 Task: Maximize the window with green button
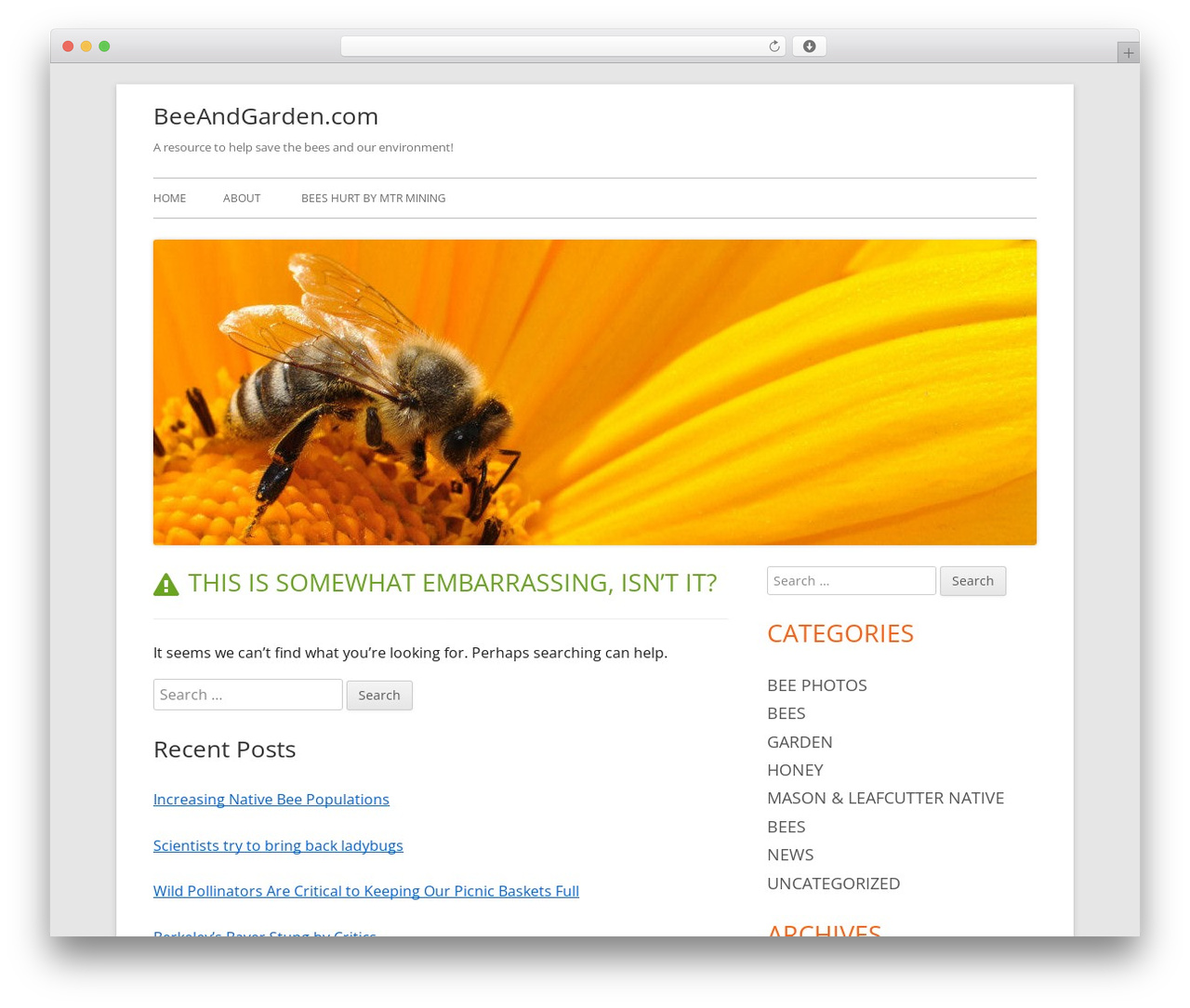(x=104, y=46)
